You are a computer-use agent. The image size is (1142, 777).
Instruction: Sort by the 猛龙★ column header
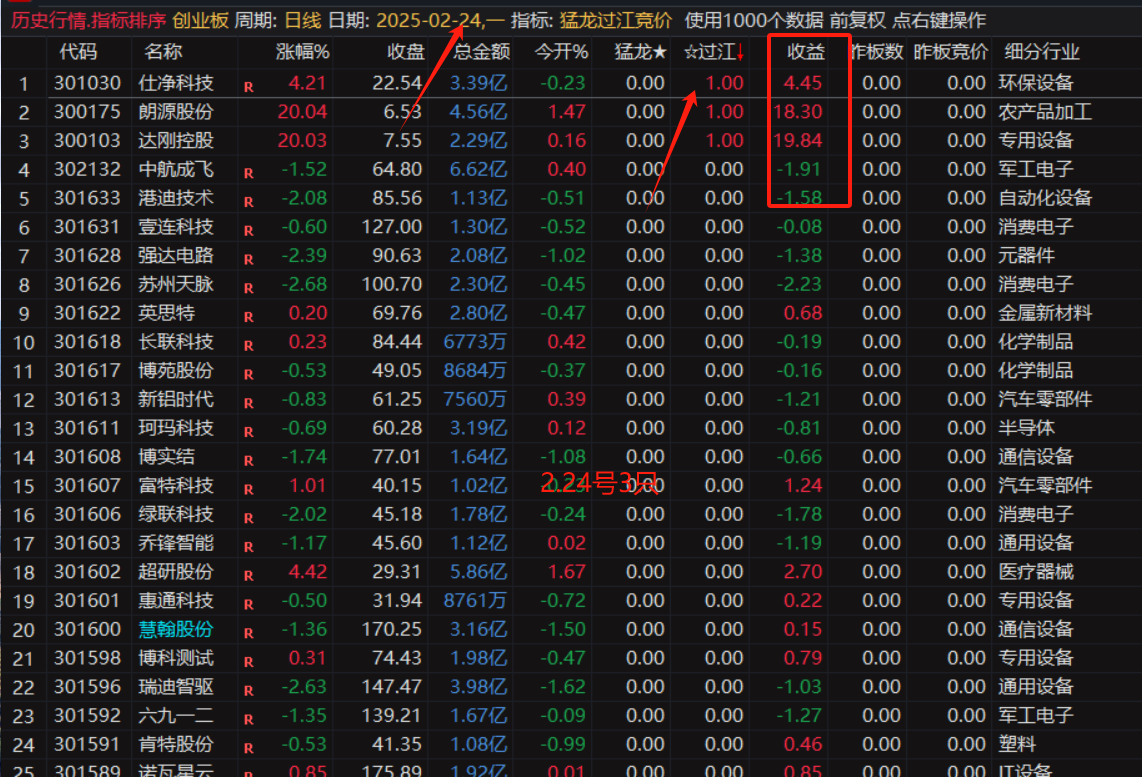tap(641, 52)
